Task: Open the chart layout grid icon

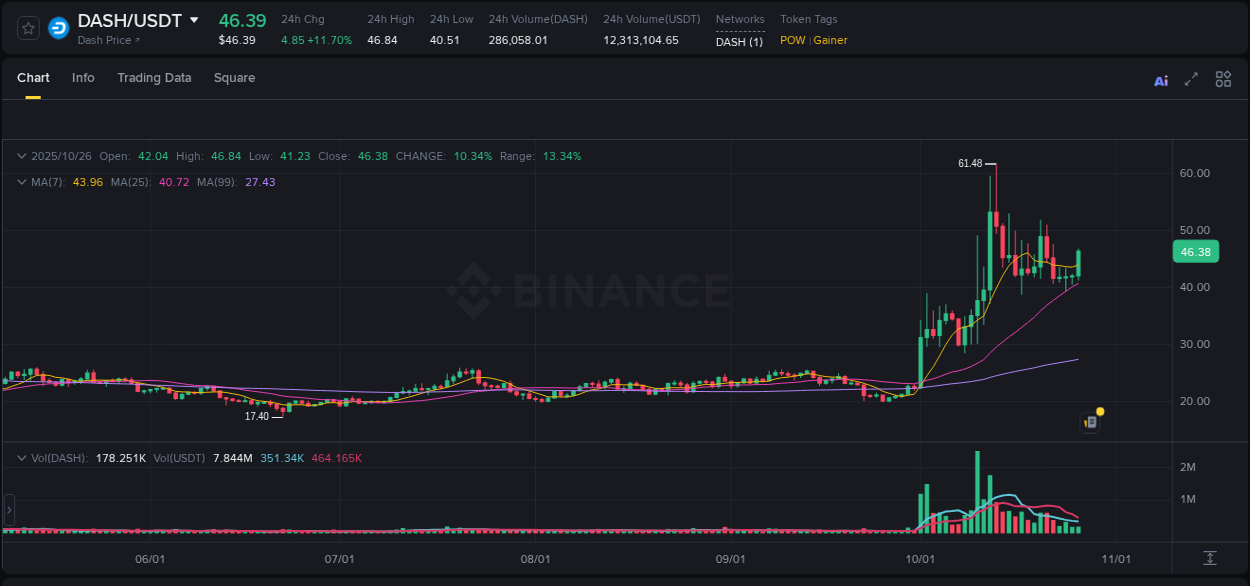Action: [1223, 78]
